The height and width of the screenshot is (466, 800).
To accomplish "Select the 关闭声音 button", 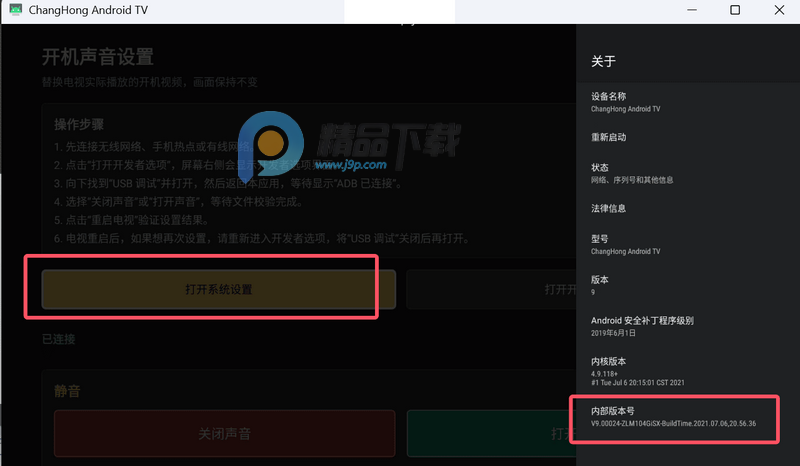I will pos(224,434).
